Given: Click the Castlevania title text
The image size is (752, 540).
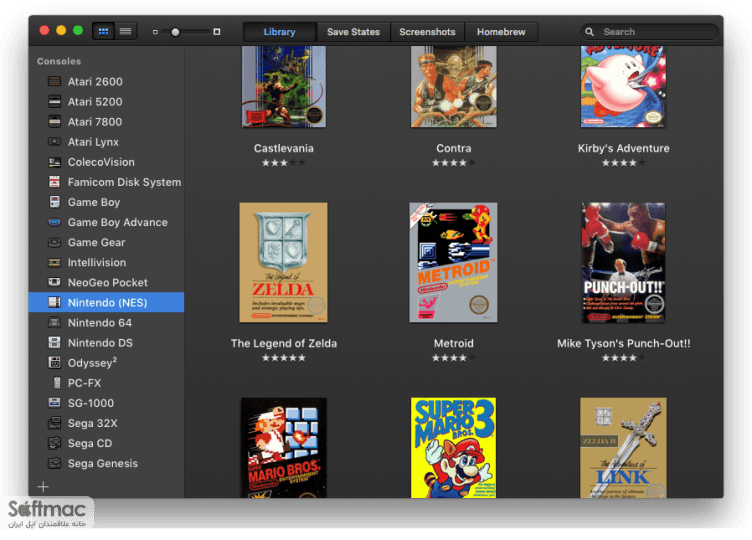Looking at the screenshot, I should tap(283, 149).
